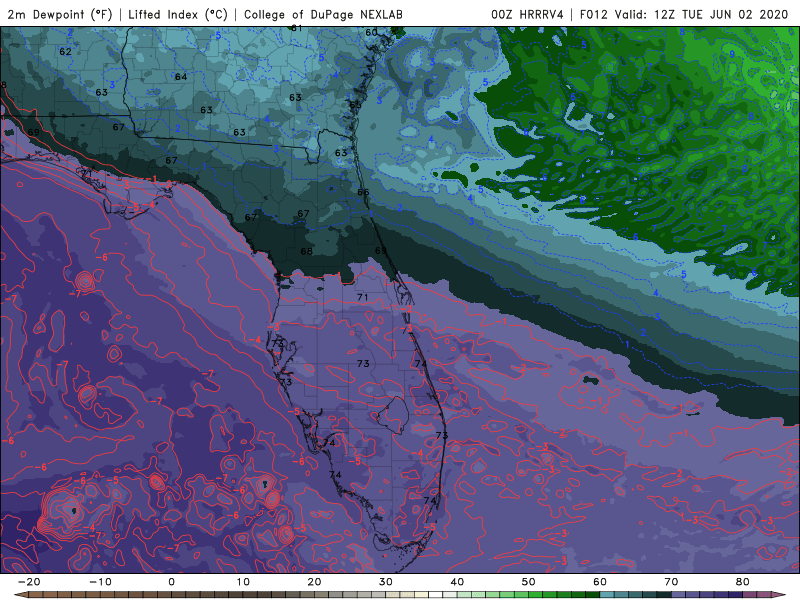Click the "62" dewpoint value on the map
This screenshot has width=800, height=600.
(65, 52)
